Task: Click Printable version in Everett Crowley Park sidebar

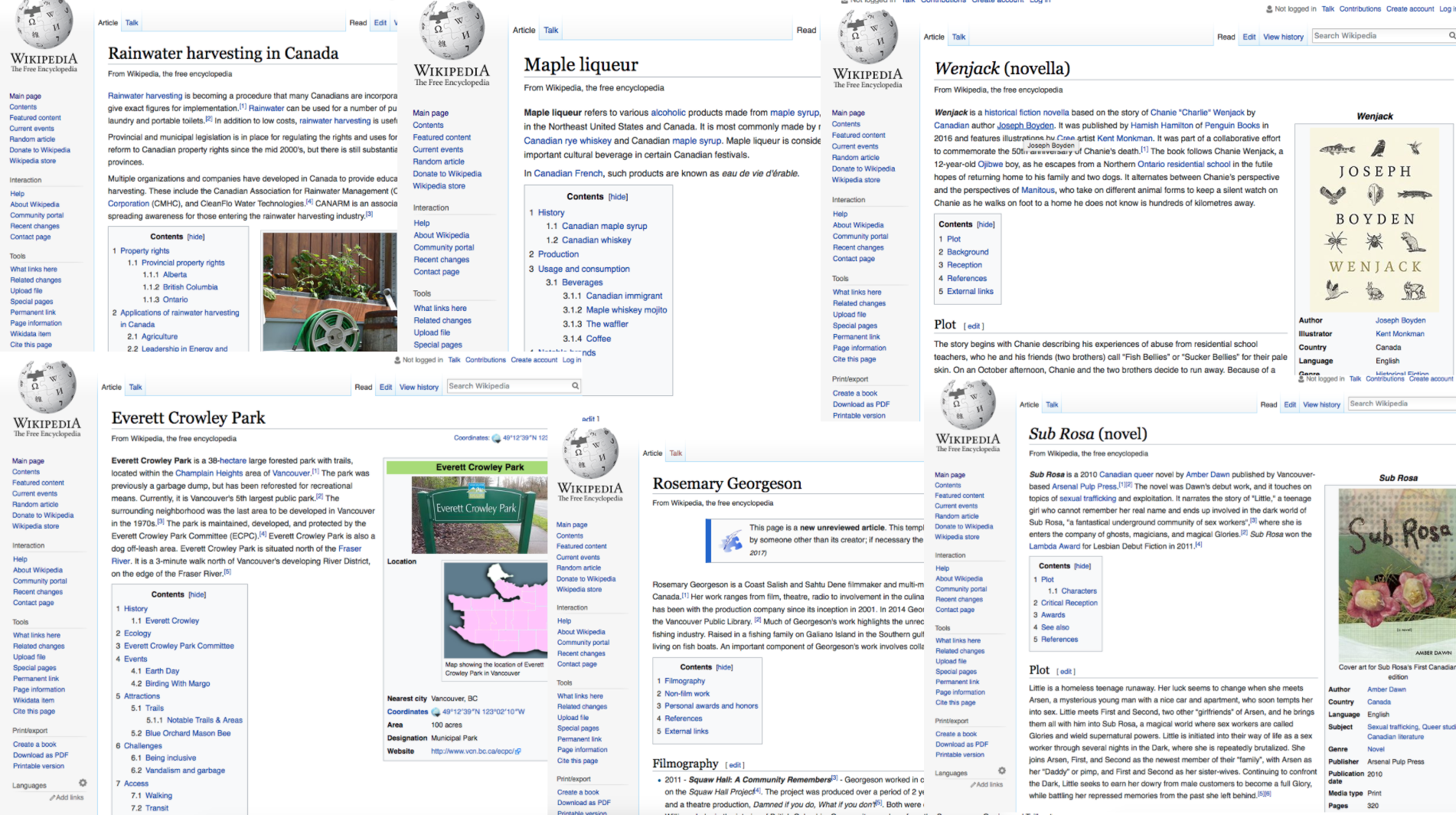Action: click(x=38, y=766)
